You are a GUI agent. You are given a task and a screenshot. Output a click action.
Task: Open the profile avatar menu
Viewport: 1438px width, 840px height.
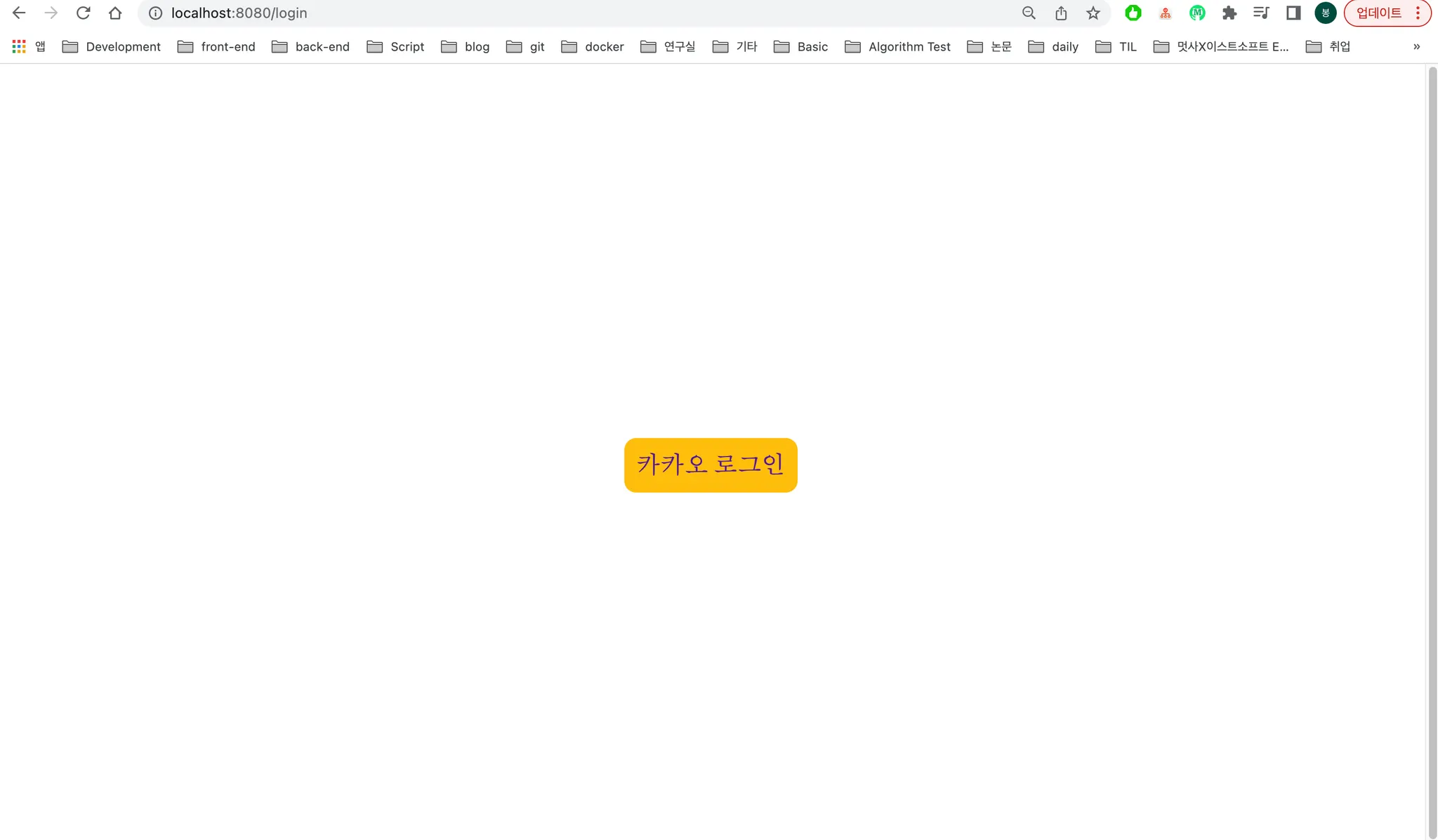pyautogui.click(x=1325, y=13)
